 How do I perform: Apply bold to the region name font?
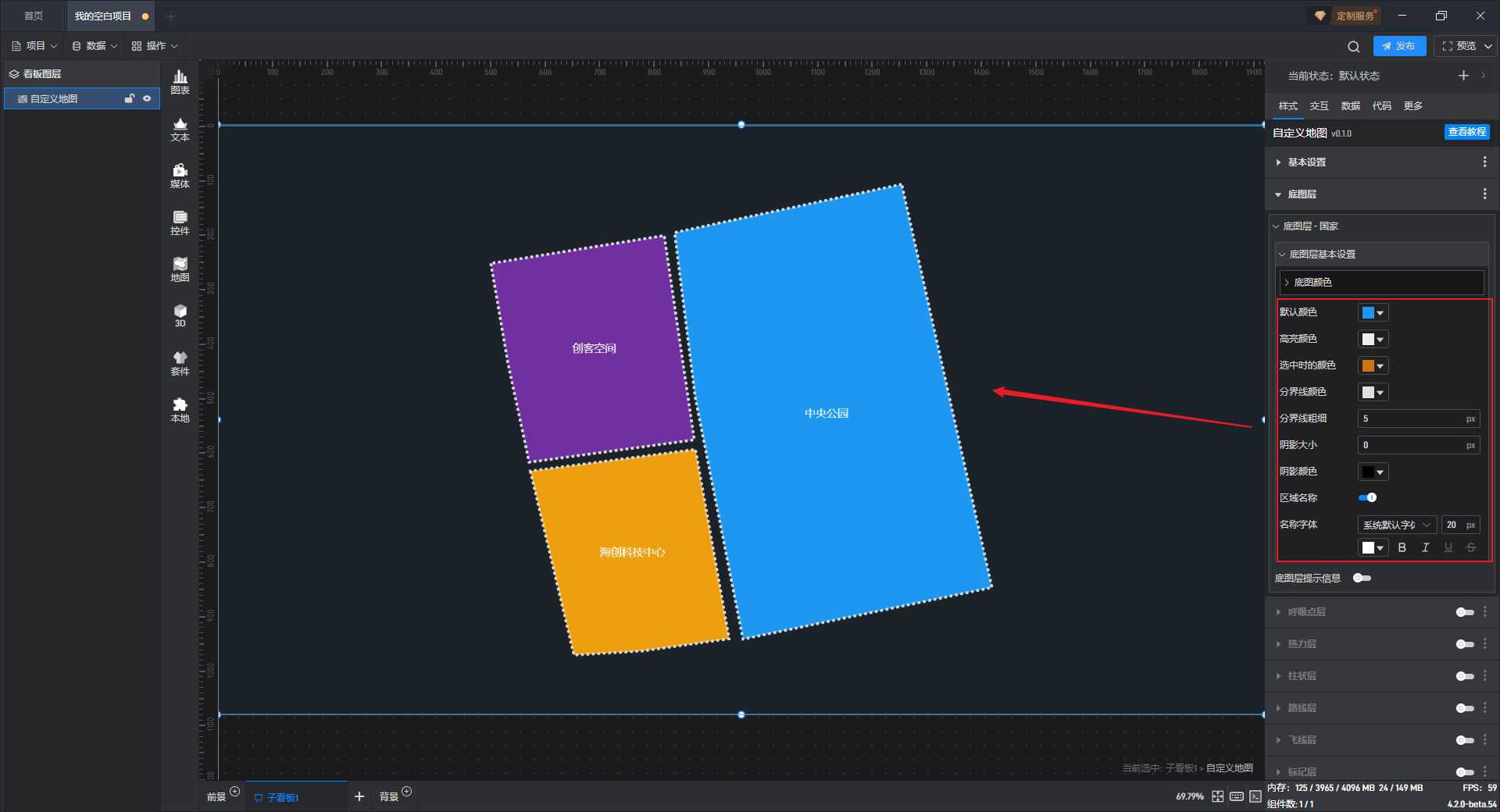click(1402, 547)
